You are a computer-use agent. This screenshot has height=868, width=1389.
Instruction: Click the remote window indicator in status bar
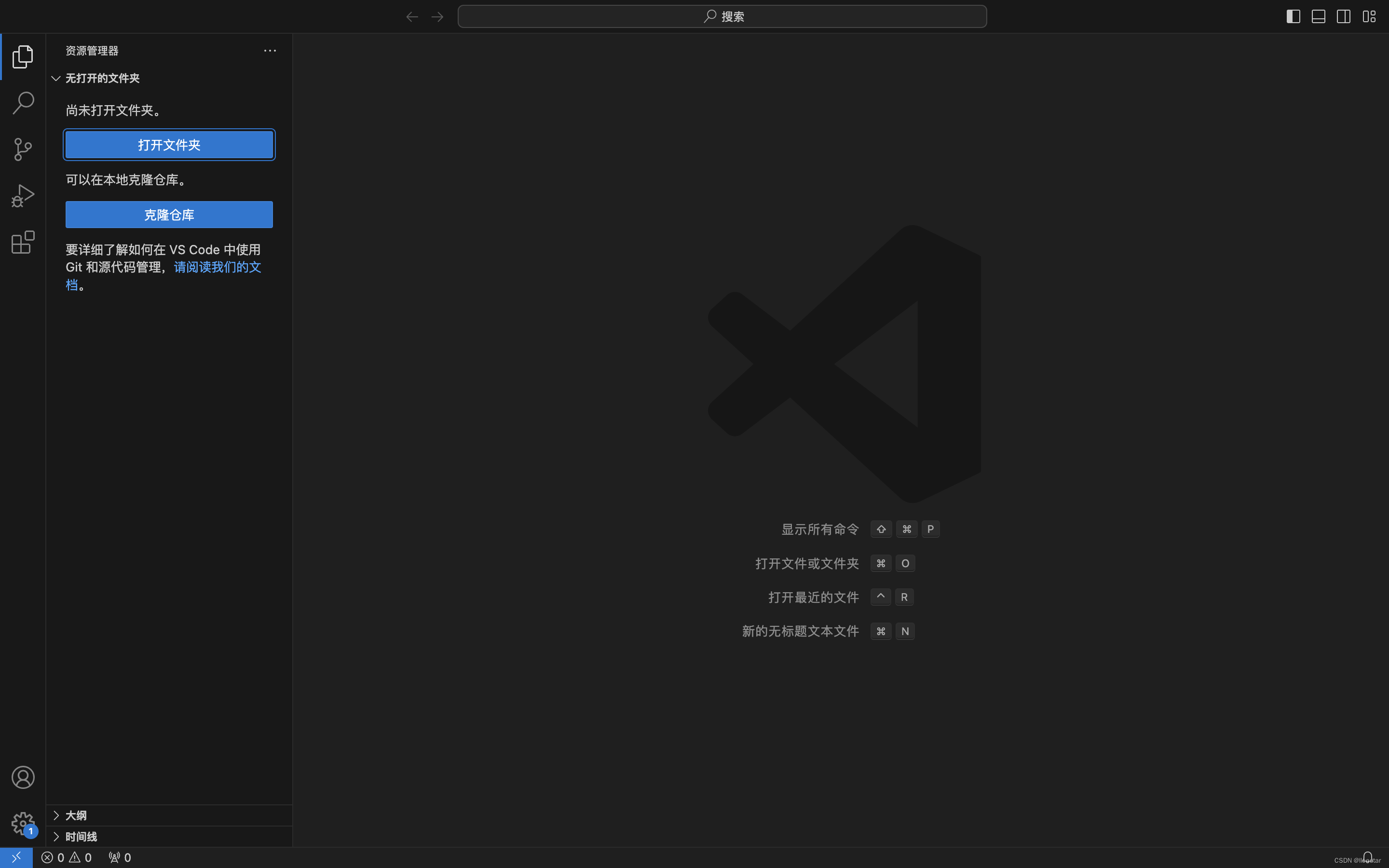pyautogui.click(x=16, y=857)
